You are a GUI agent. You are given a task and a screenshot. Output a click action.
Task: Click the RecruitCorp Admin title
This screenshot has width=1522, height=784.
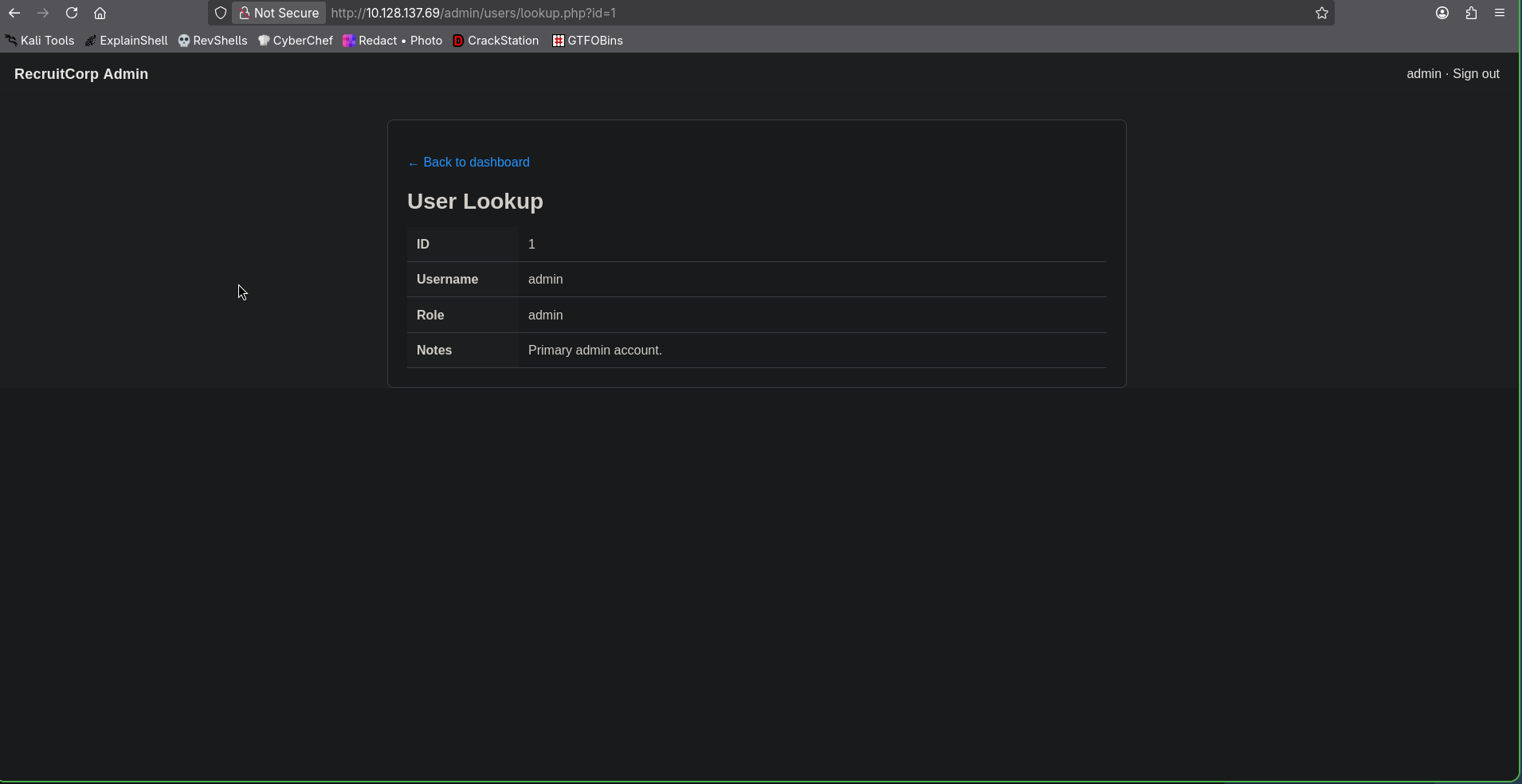coord(81,74)
